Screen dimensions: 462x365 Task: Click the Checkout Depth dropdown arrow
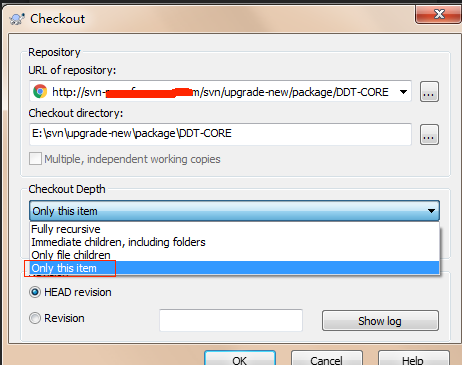tap(431, 211)
